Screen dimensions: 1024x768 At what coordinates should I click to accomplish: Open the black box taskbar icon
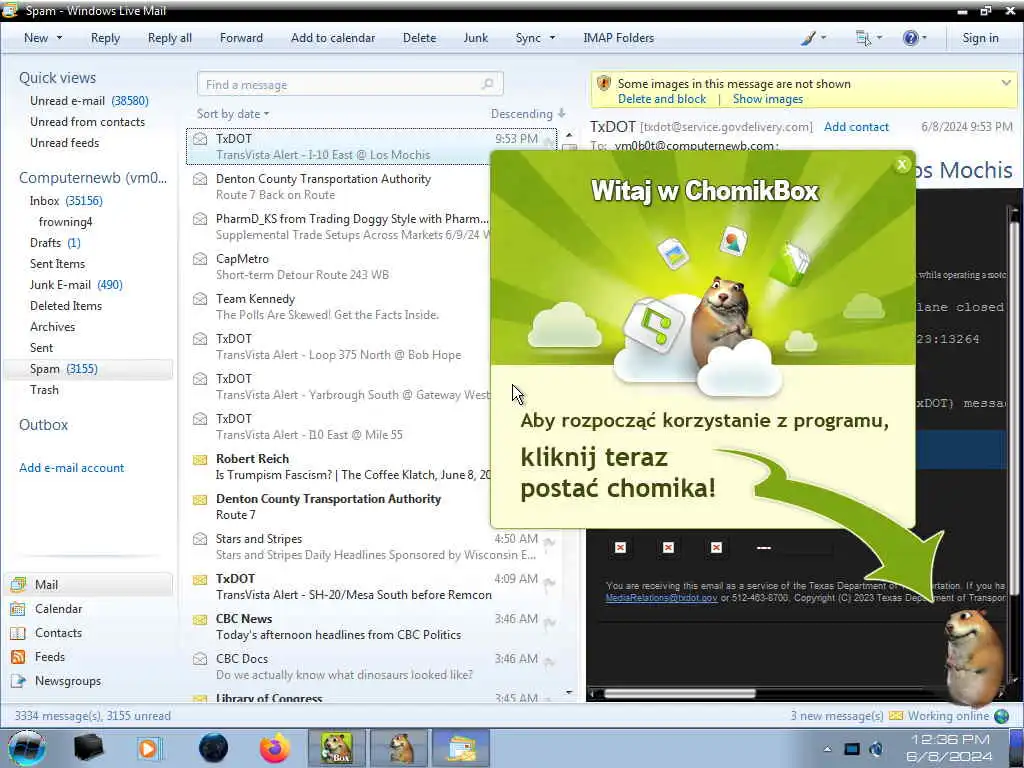(x=88, y=748)
